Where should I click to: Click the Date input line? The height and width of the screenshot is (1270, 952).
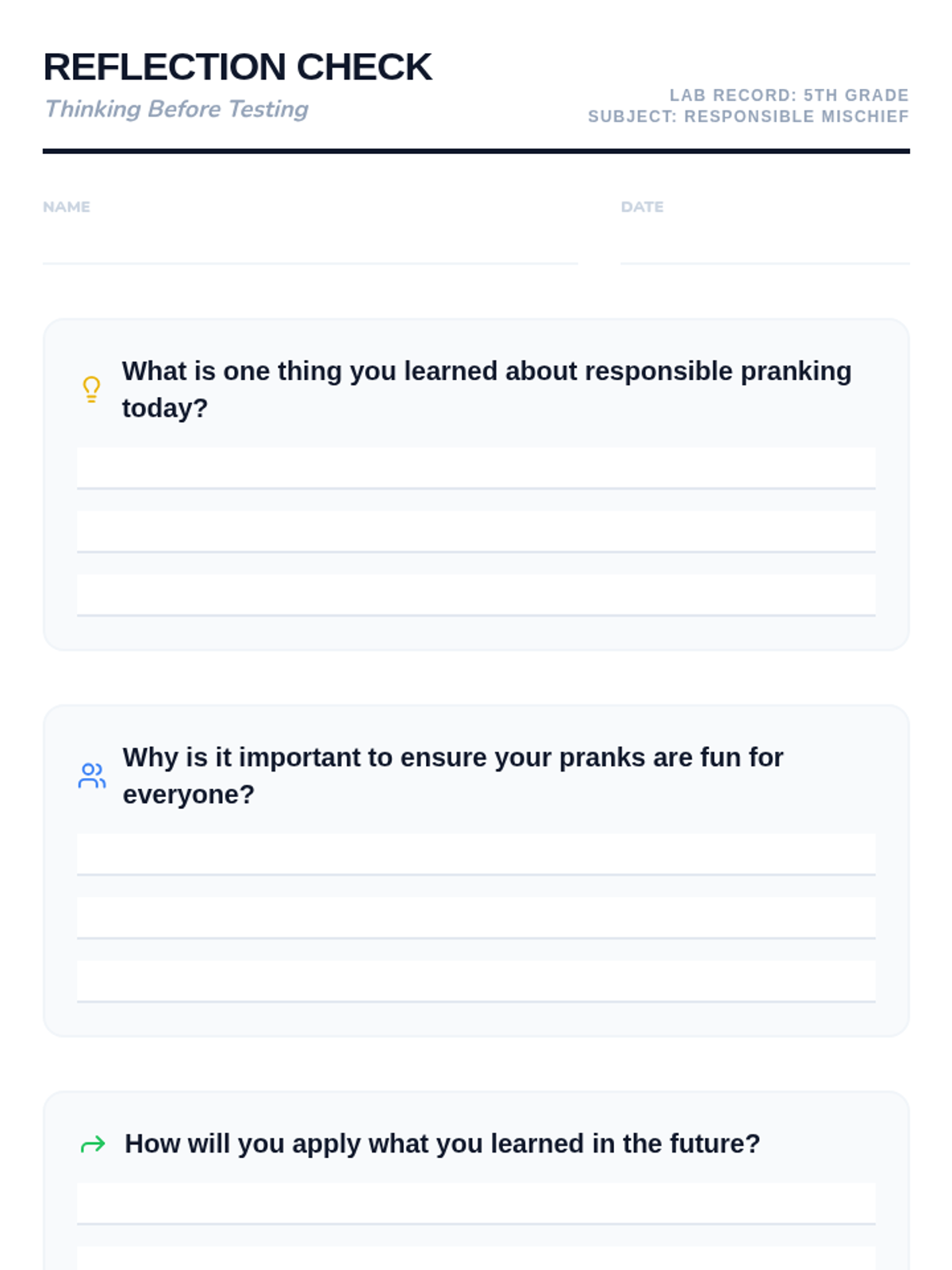[765, 246]
